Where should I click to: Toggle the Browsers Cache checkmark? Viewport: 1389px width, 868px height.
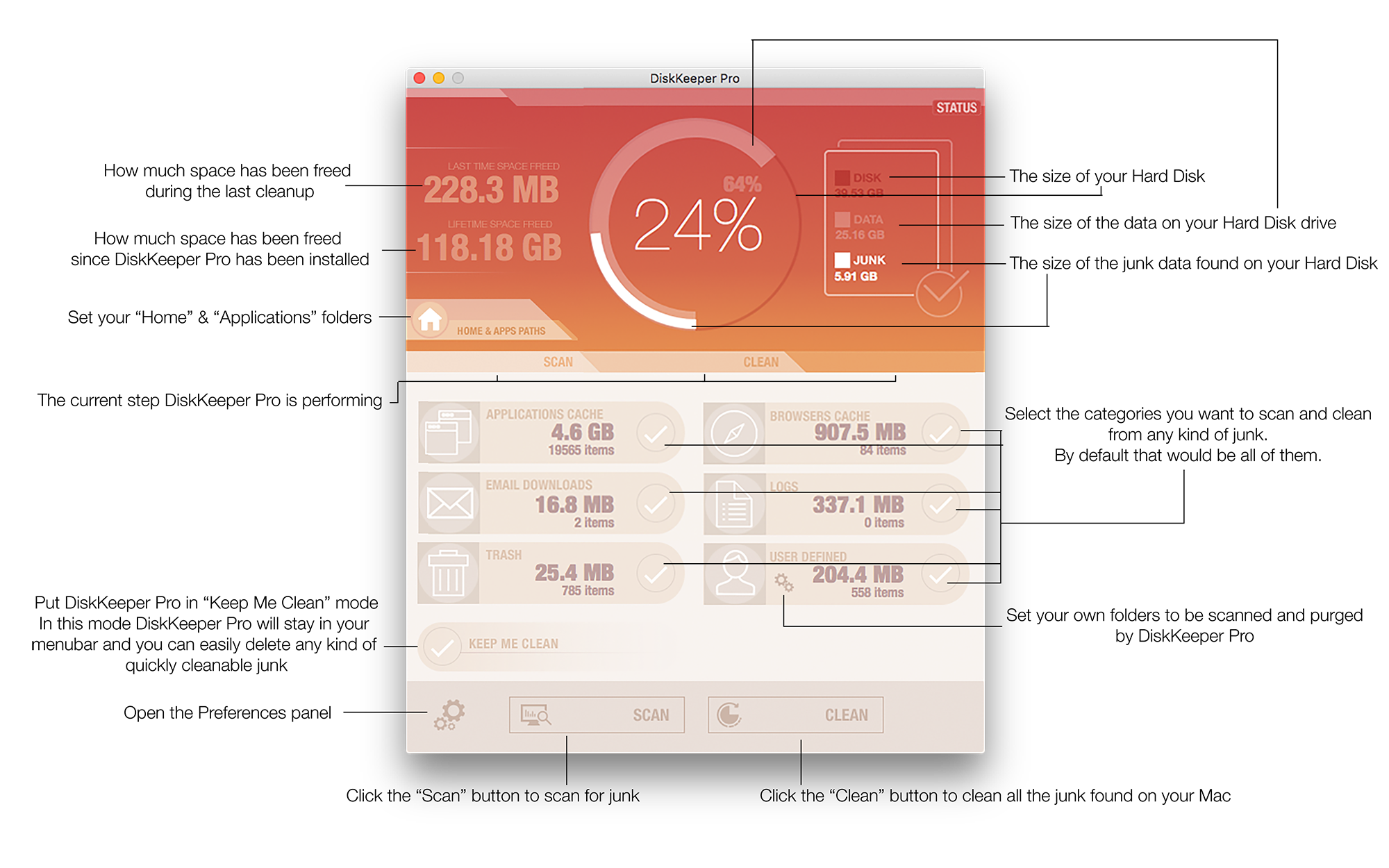point(941,434)
